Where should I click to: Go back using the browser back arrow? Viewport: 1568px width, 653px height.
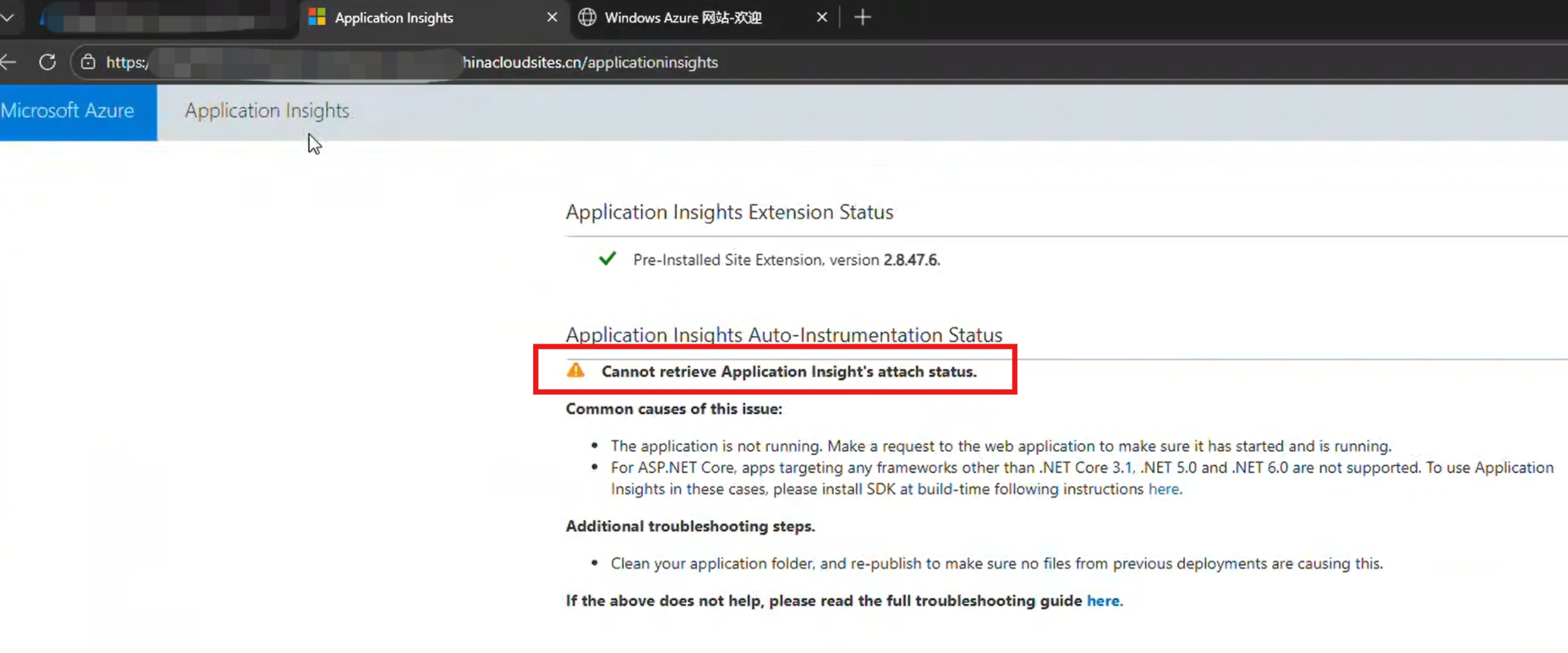pyautogui.click(x=8, y=62)
